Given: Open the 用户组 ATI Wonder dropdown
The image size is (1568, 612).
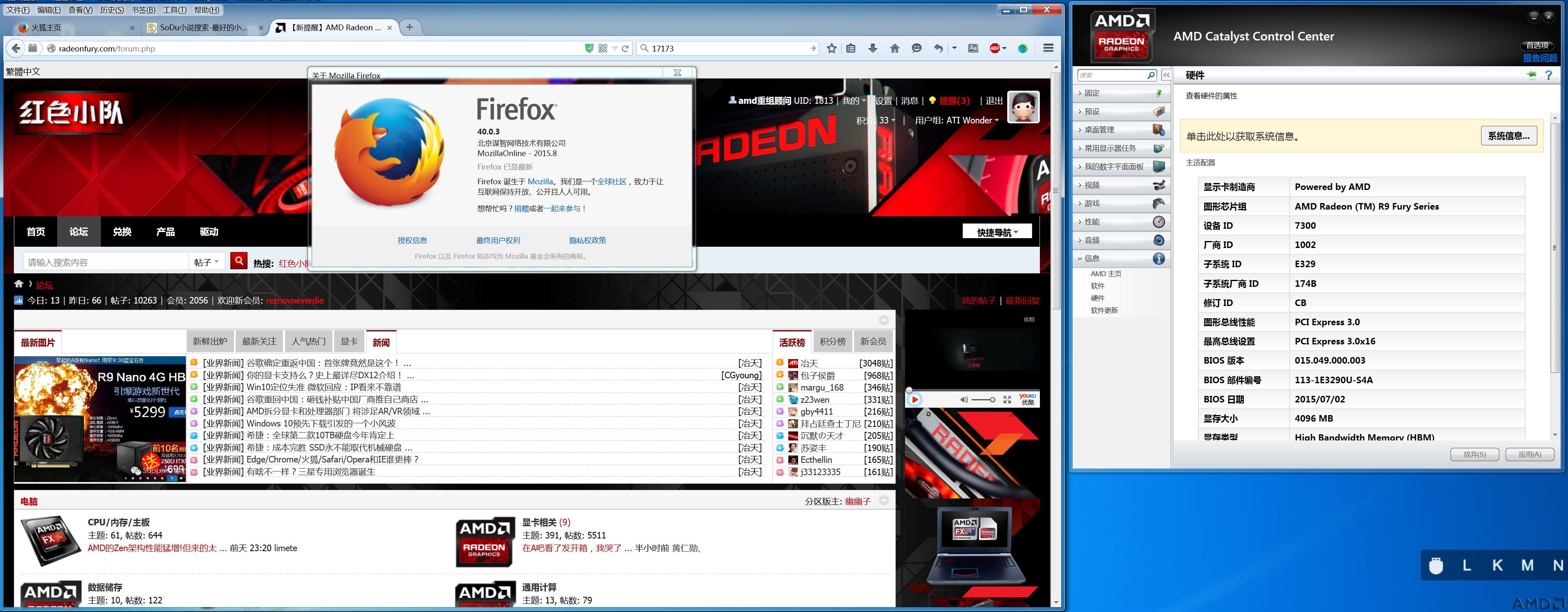Looking at the screenshot, I should coord(956,121).
